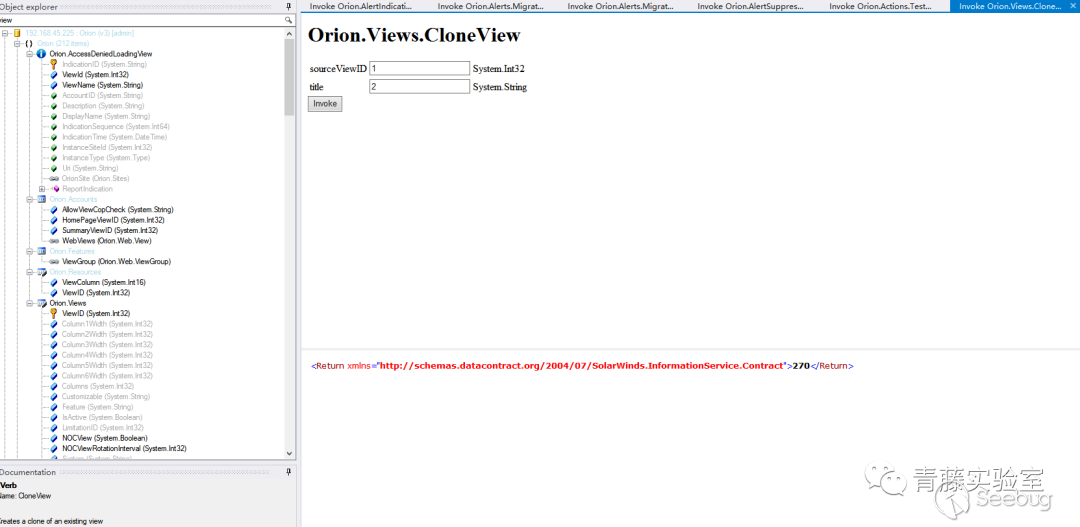This screenshot has width=1080, height=527.
Task: Click the property icon beside ViewName (System.String)
Action: point(54,85)
